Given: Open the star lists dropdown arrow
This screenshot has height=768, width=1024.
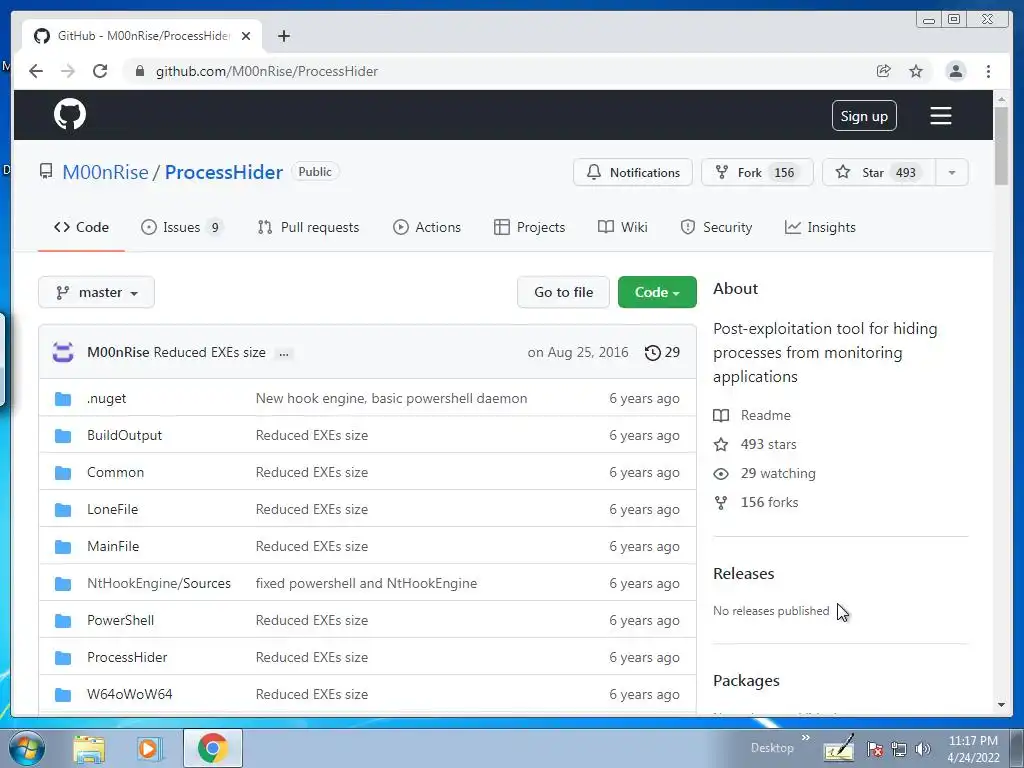Looking at the screenshot, I should coord(952,172).
